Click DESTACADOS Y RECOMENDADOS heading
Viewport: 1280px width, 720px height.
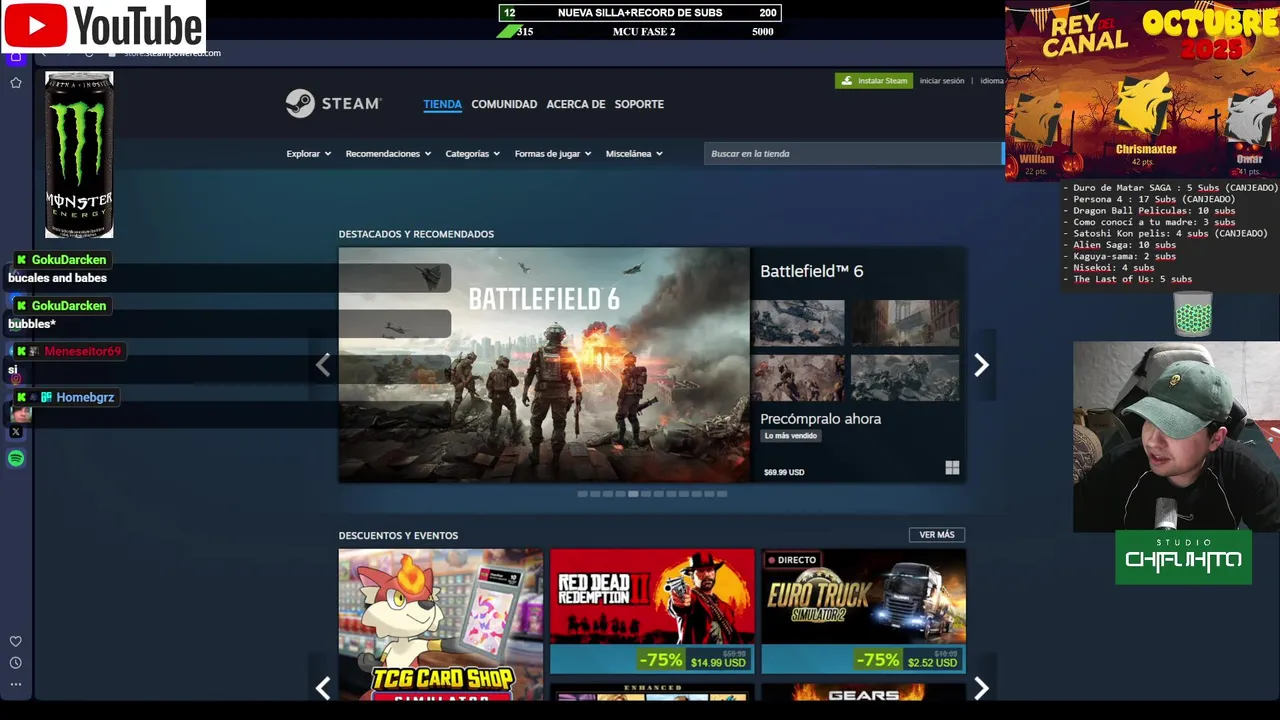click(416, 234)
